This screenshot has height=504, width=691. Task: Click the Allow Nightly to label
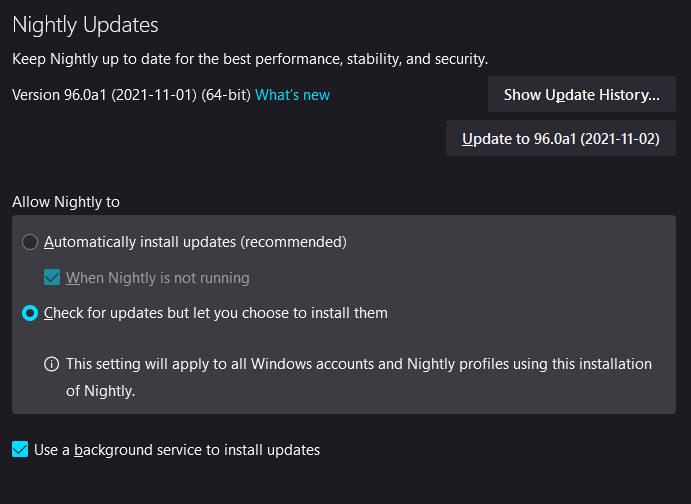point(66,202)
